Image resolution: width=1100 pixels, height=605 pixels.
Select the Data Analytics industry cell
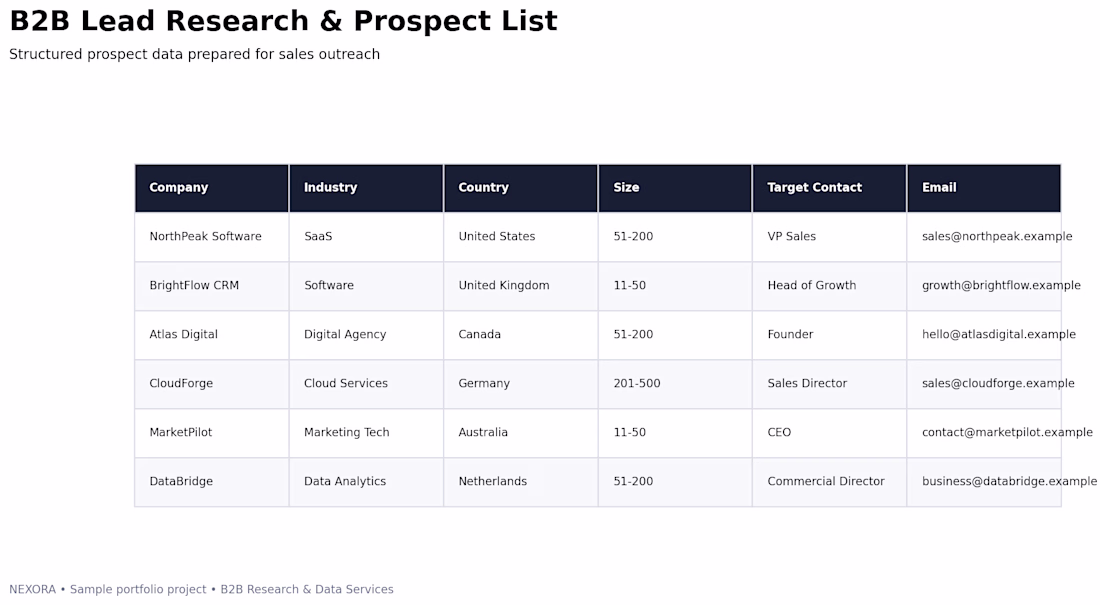coord(366,482)
